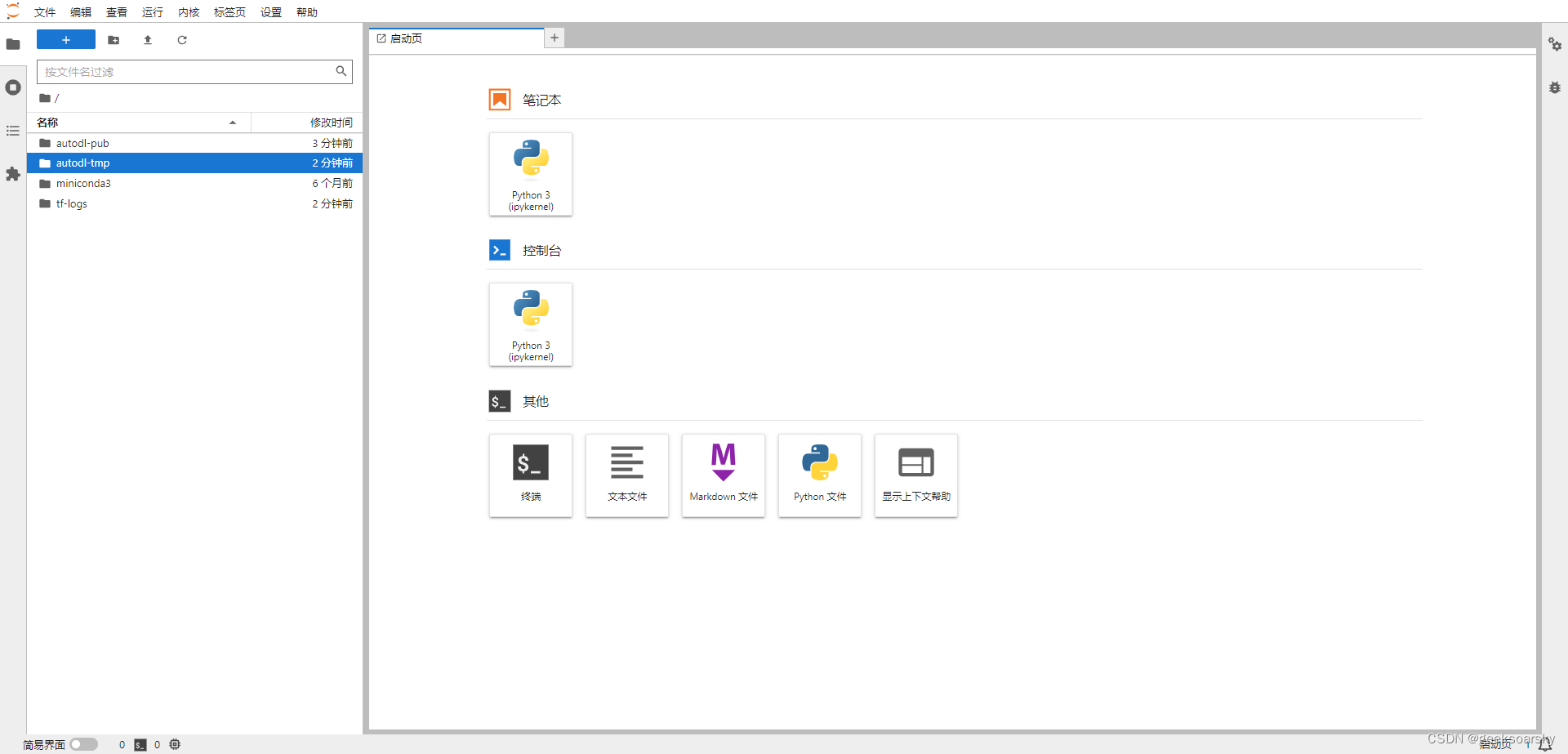Open the 内核 menu
Screen dimensions: 1568x754
pos(189,12)
